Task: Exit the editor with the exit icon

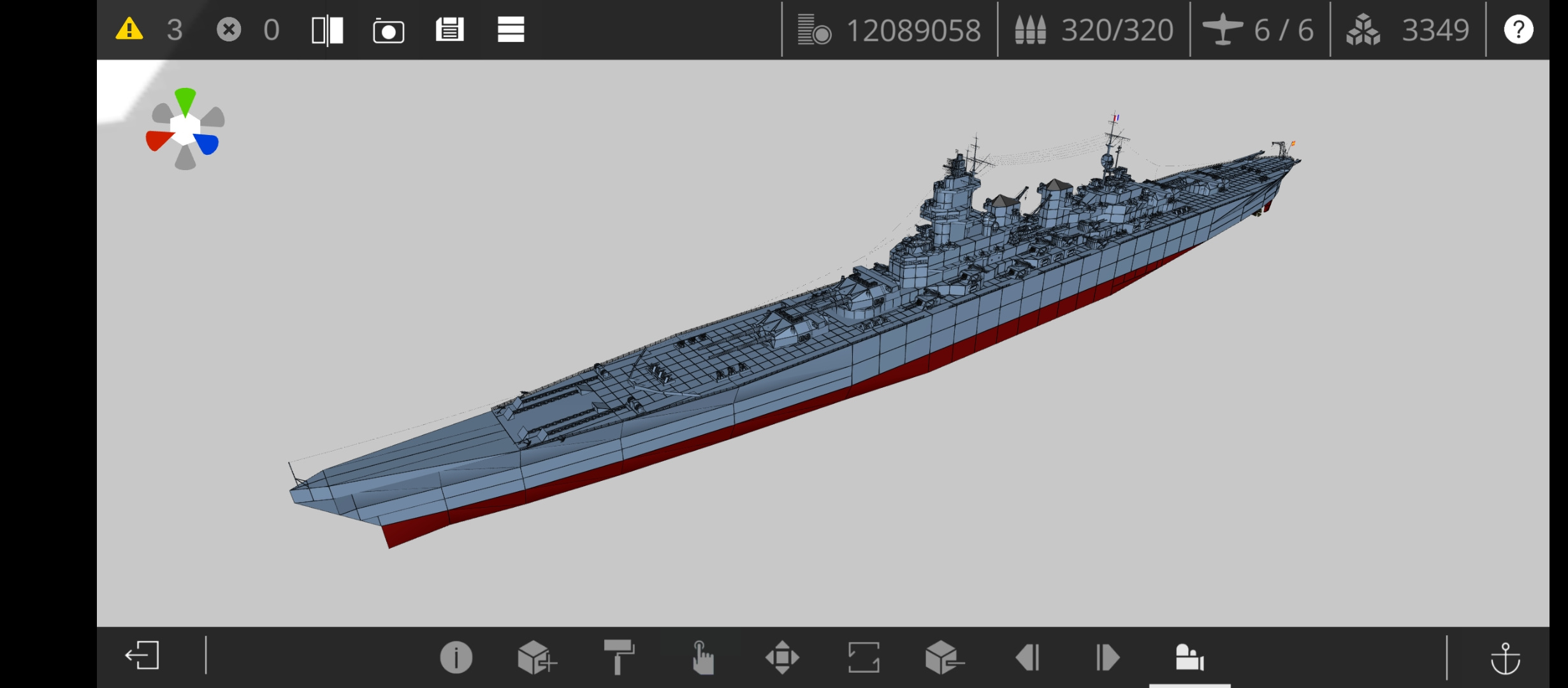Action: (142, 656)
